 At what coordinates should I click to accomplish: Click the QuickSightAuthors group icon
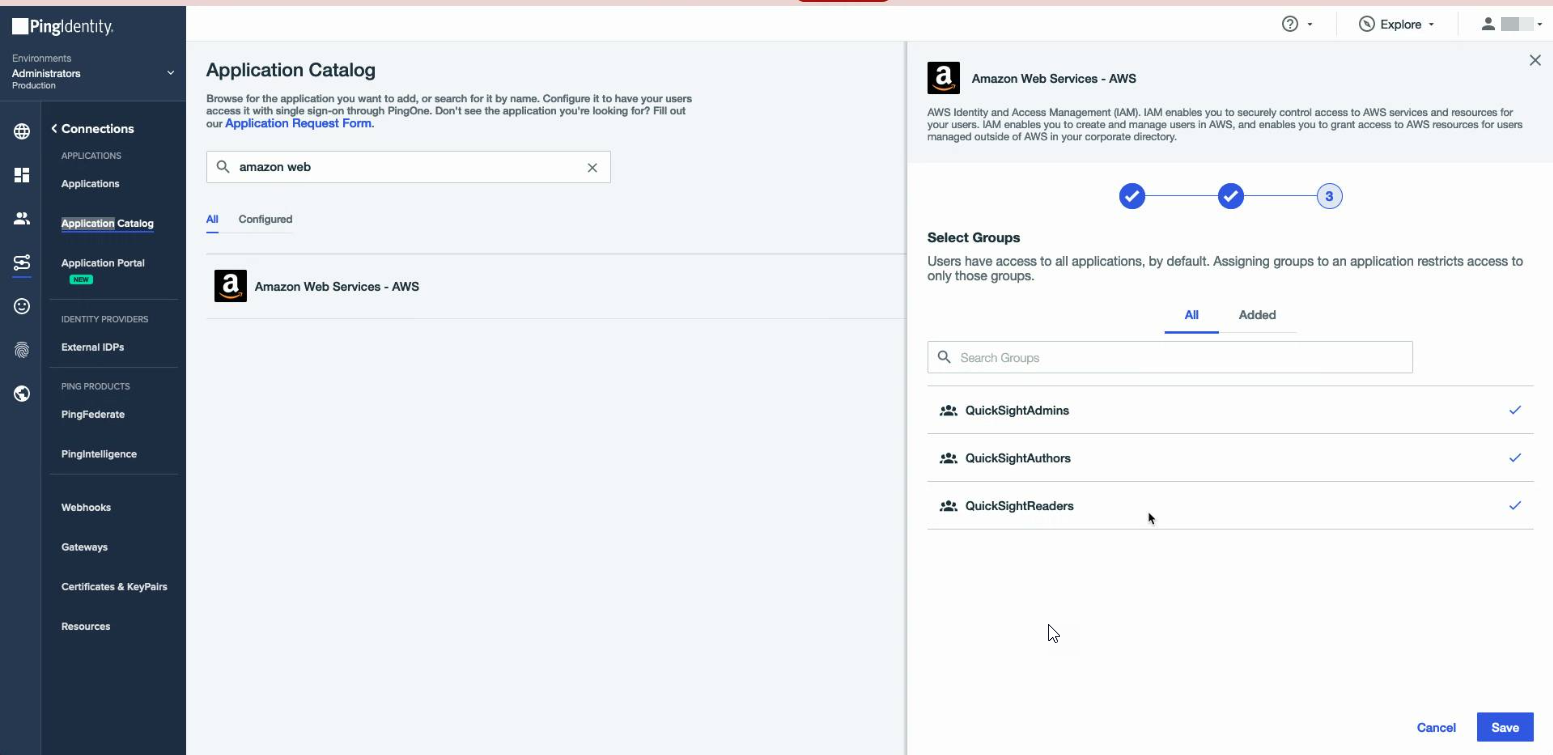tap(949, 459)
